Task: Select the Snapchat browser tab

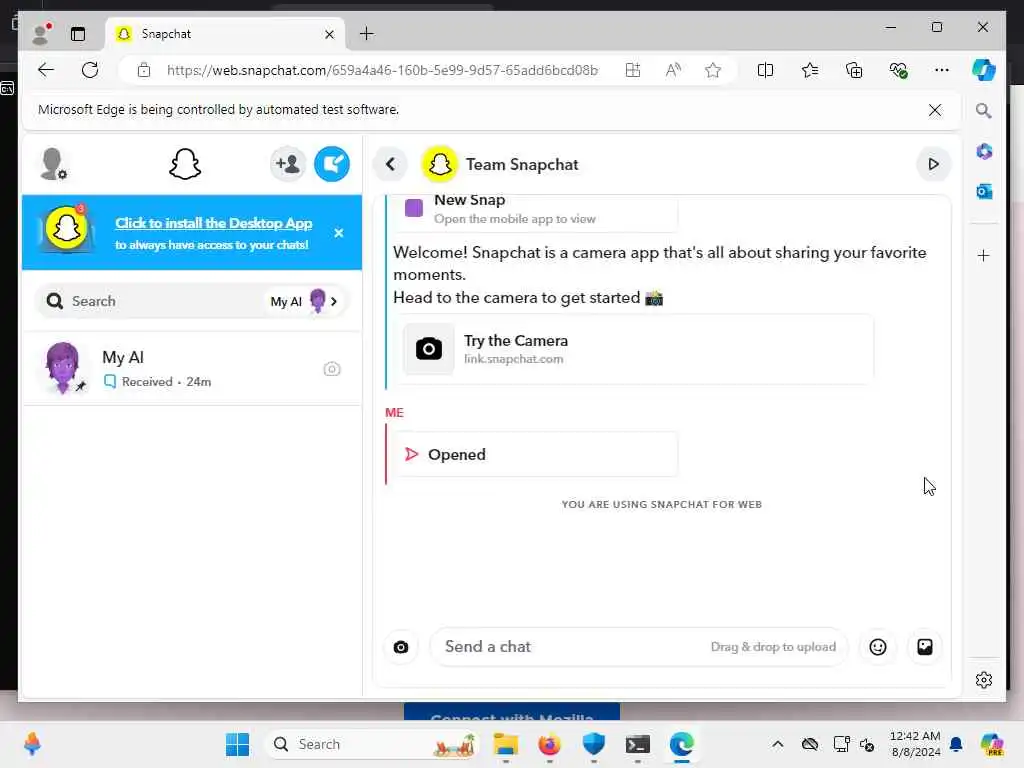Action: point(224,34)
